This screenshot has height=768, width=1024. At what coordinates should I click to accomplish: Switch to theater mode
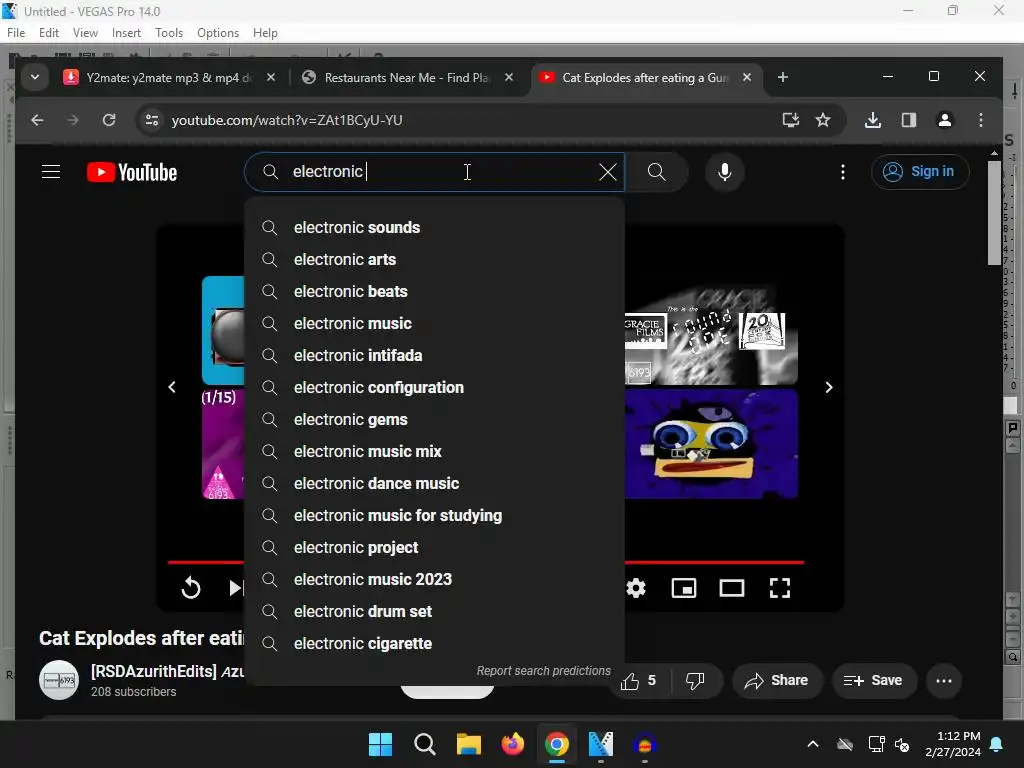(731, 588)
